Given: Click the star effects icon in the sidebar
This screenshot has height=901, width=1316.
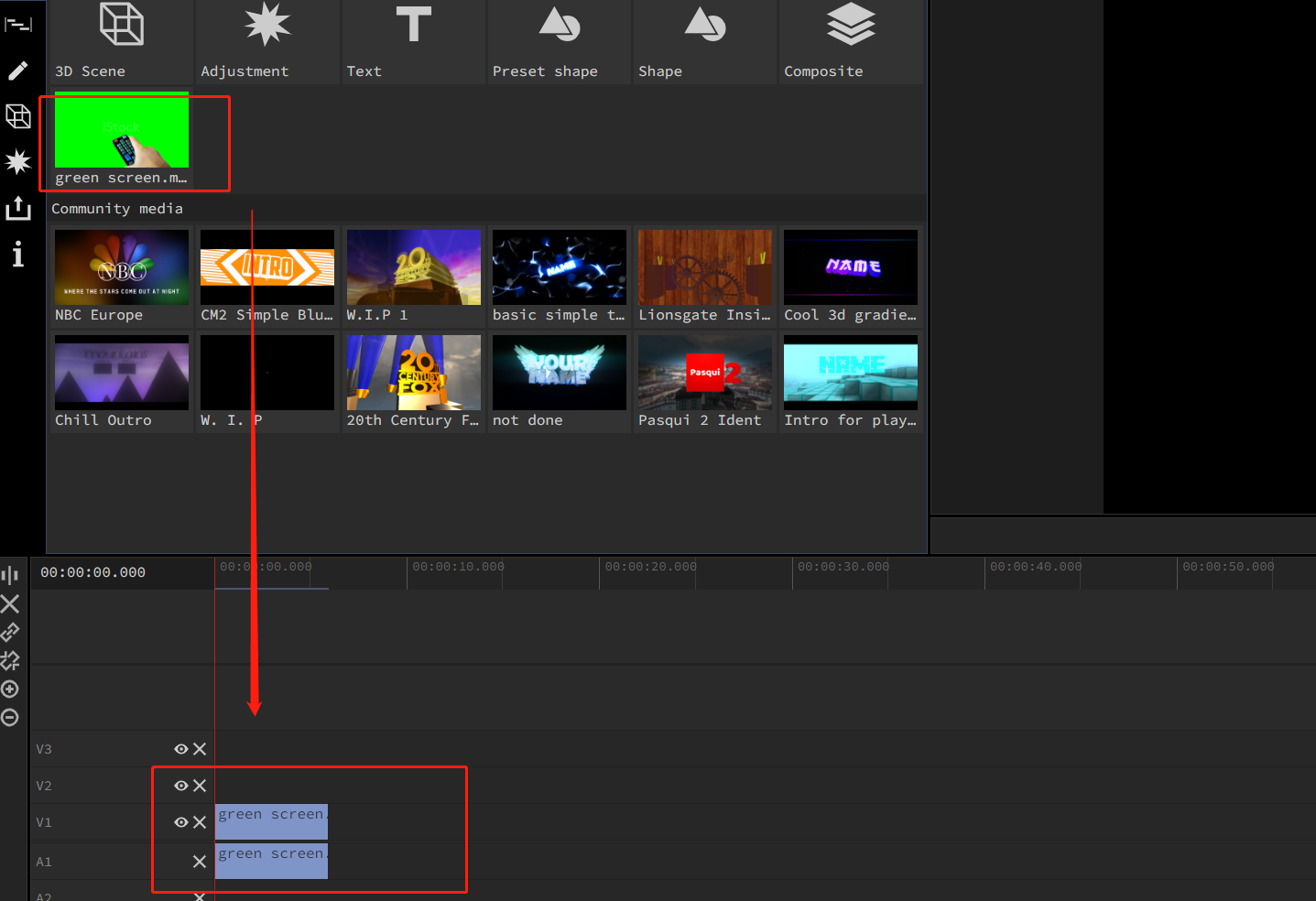Looking at the screenshot, I should pyautogui.click(x=17, y=162).
